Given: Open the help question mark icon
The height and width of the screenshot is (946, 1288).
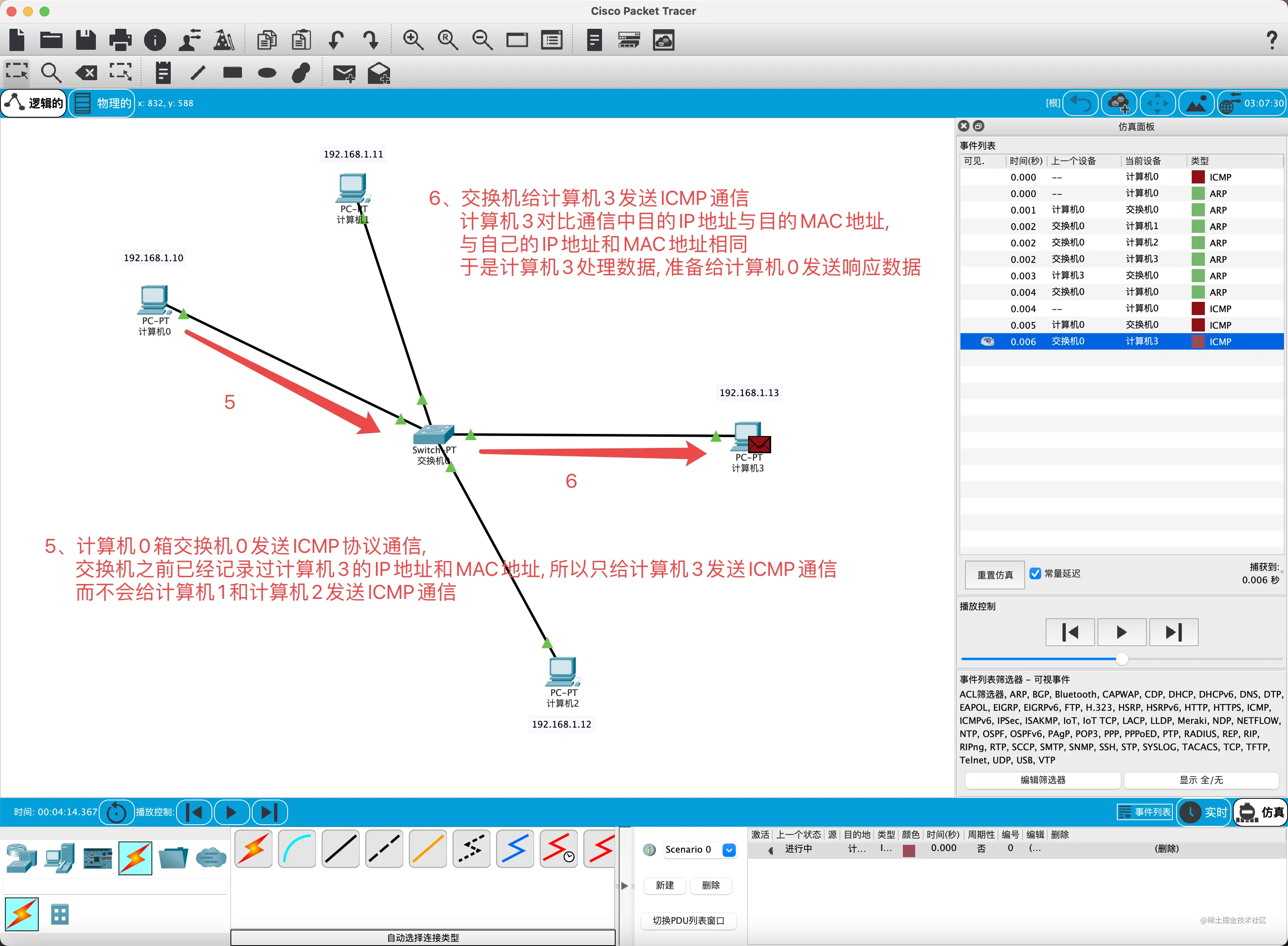Looking at the screenshot, I should [x=1272, y=39].
